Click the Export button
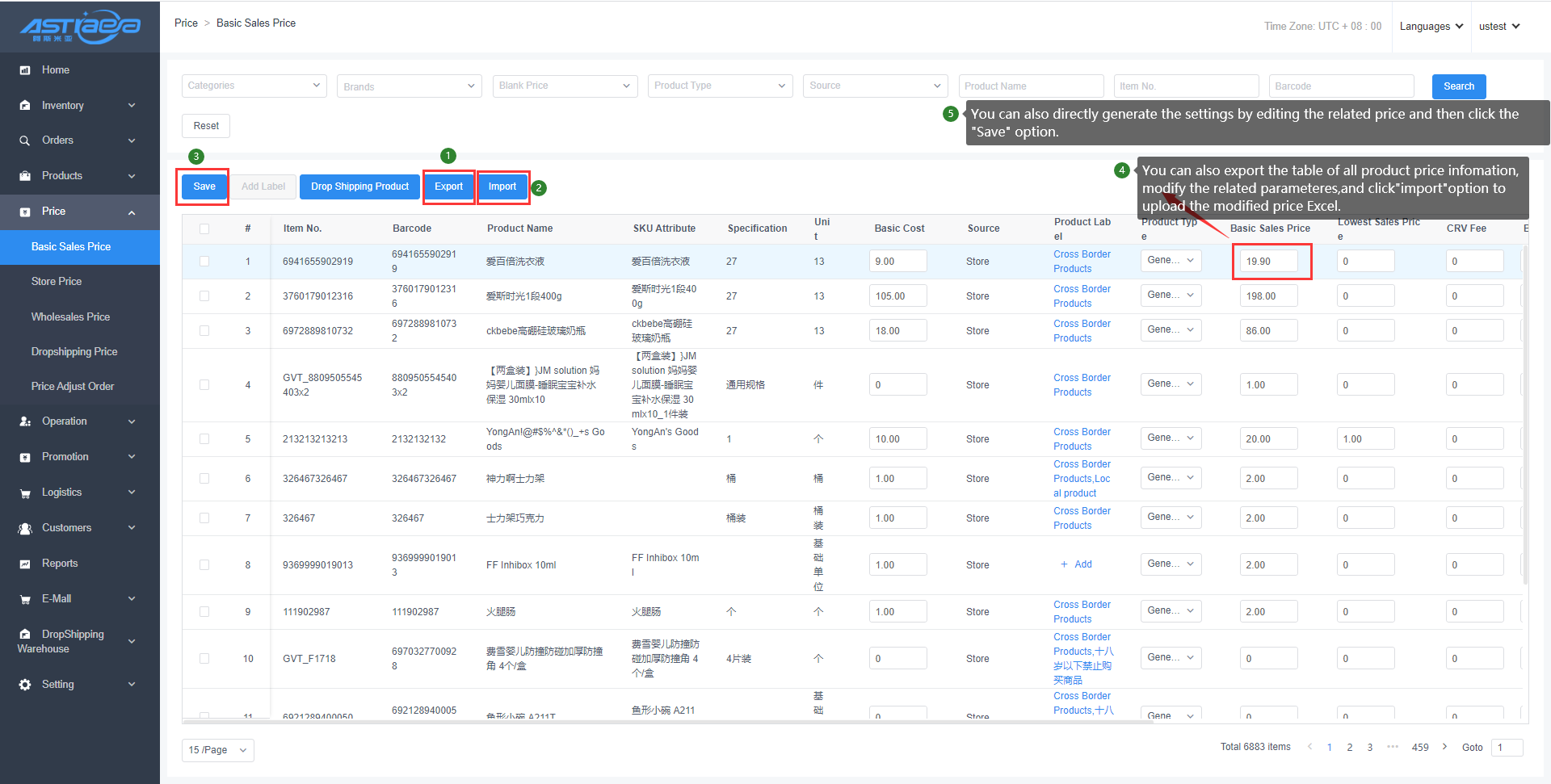 click(448, 187)
